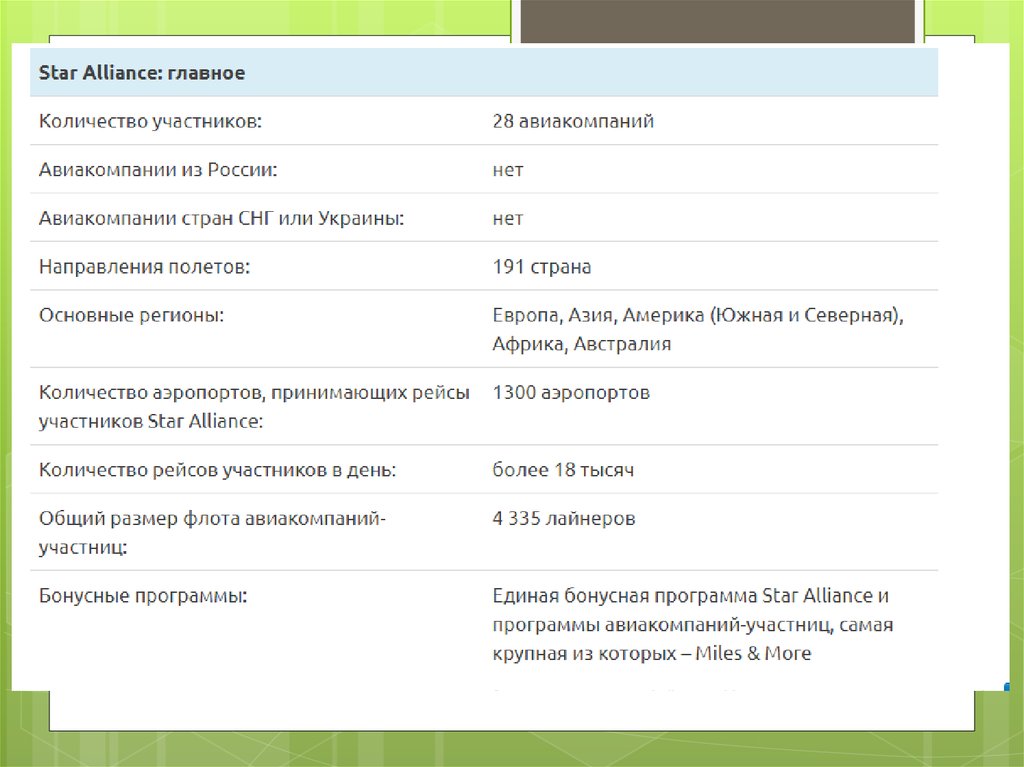Viewport: 1024px width, 767px height.
Task: Click 'нет' in the Russian airlines row
Action: pos(508,170)
